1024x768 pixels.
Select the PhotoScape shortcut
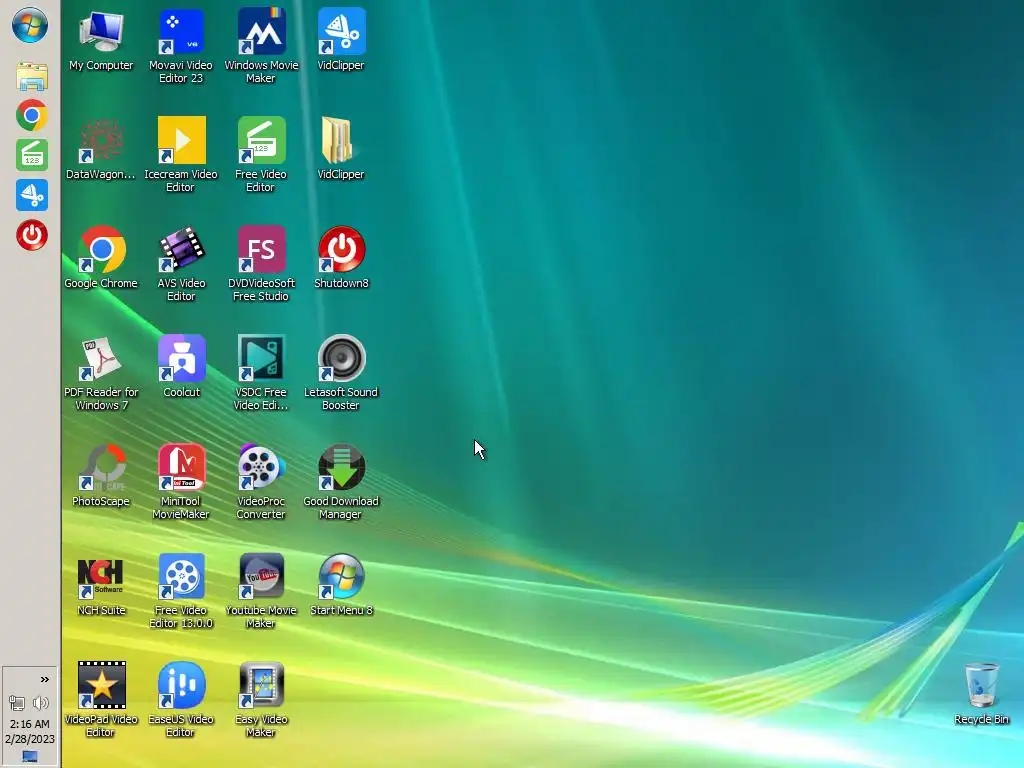(101, 475)
